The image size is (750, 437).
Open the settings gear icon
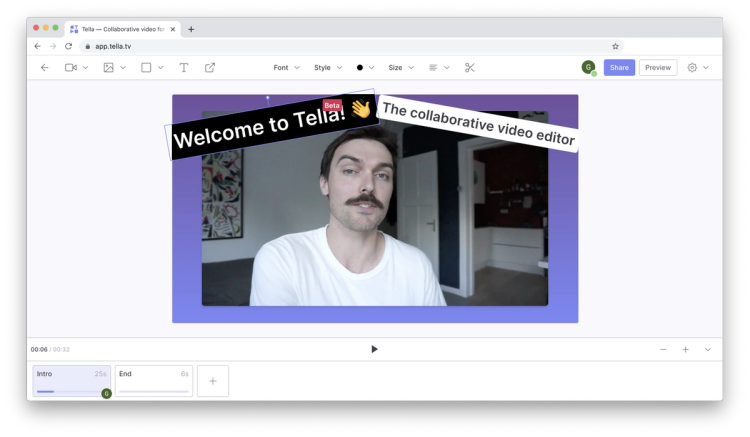tap(692, 68)
